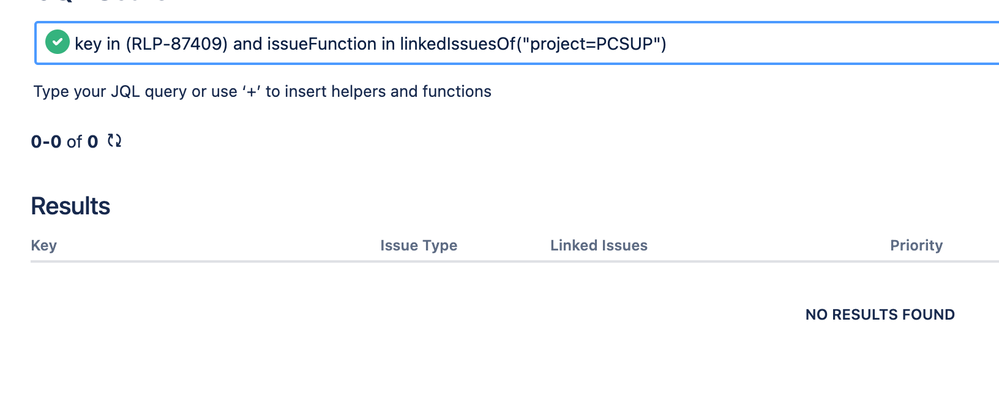This screenshot has height=414, width=999.
Task: Place cursor on linkedIssuesOf in the query
Action: coord(457,44)
